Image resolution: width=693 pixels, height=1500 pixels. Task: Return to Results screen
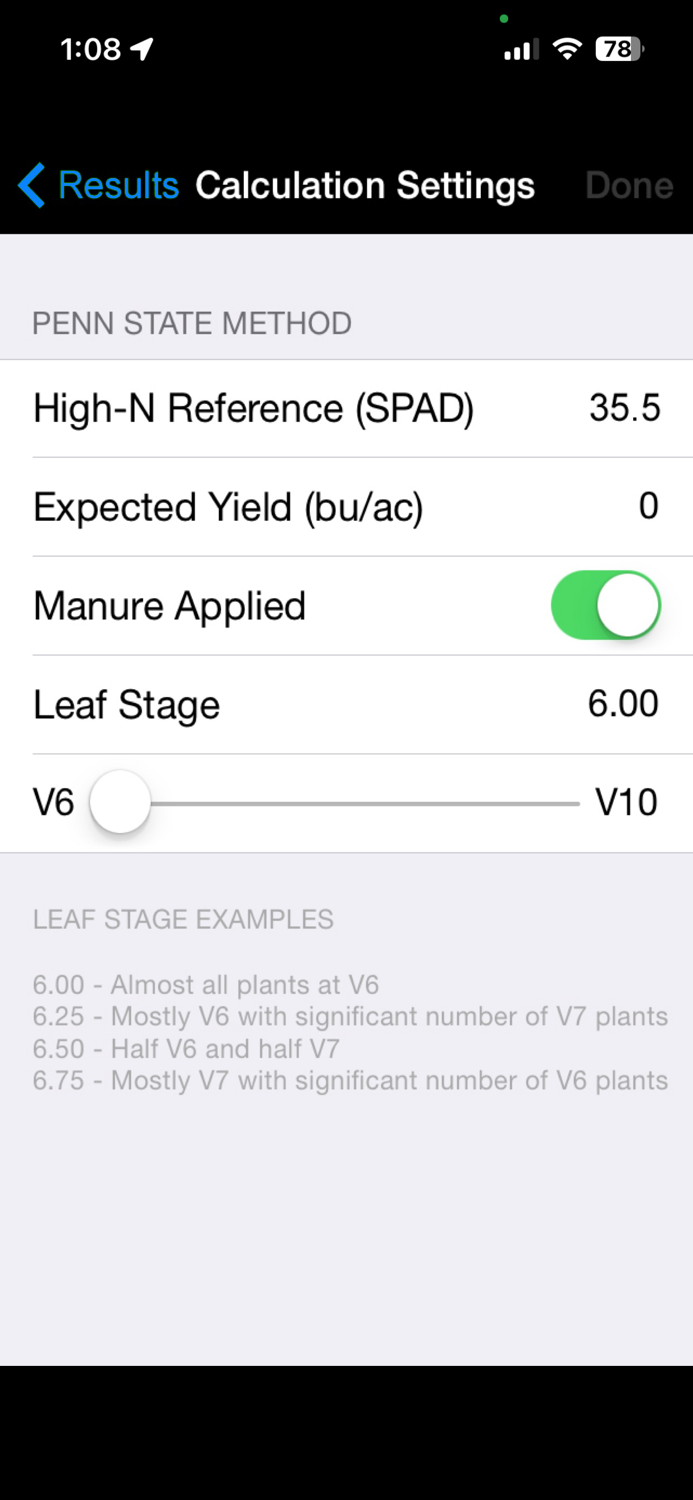tap(119, 185)
